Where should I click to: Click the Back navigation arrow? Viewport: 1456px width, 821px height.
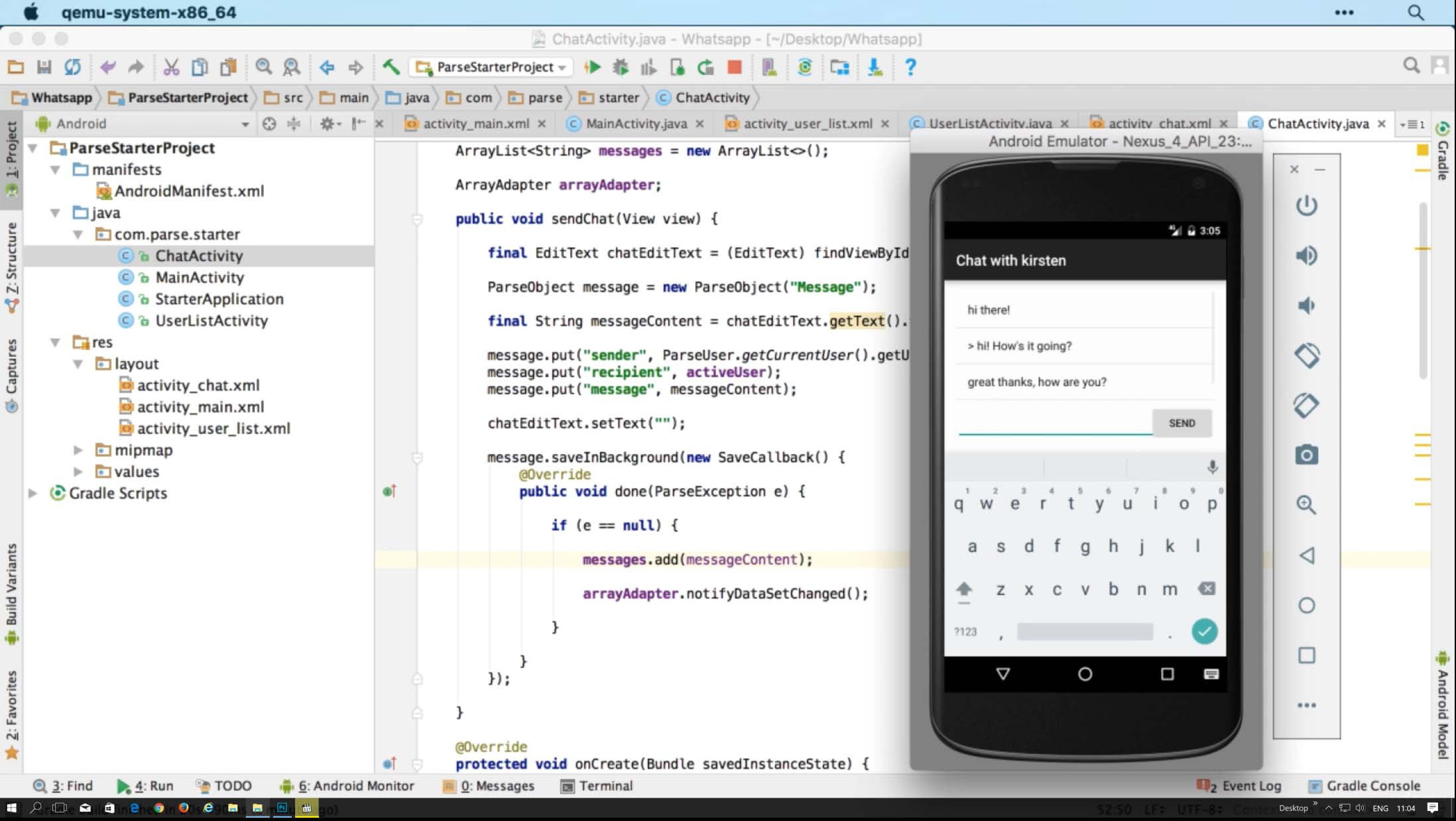(x=327, y=67)
